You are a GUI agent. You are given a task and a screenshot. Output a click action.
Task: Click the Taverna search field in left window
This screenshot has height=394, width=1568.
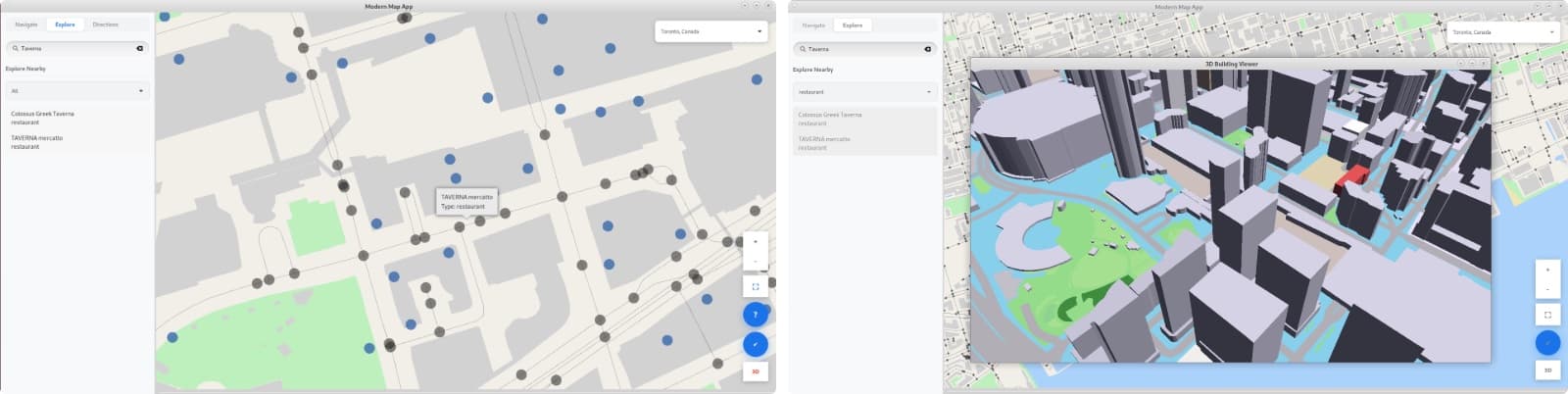pos(76,48)
